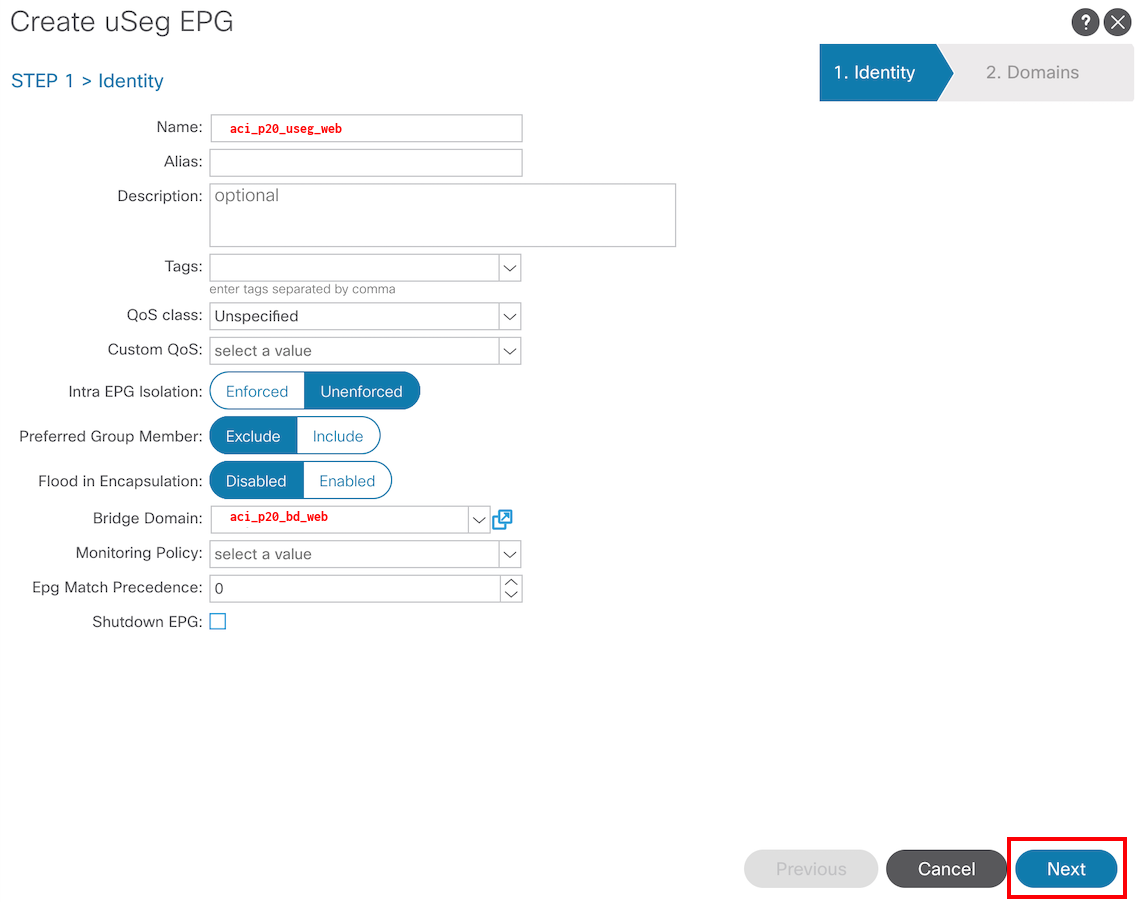Close the Create uSeg EPG dialog
Image resolution: width=1147 pixels, height=902 pixels.
(x=1117, y=23)
